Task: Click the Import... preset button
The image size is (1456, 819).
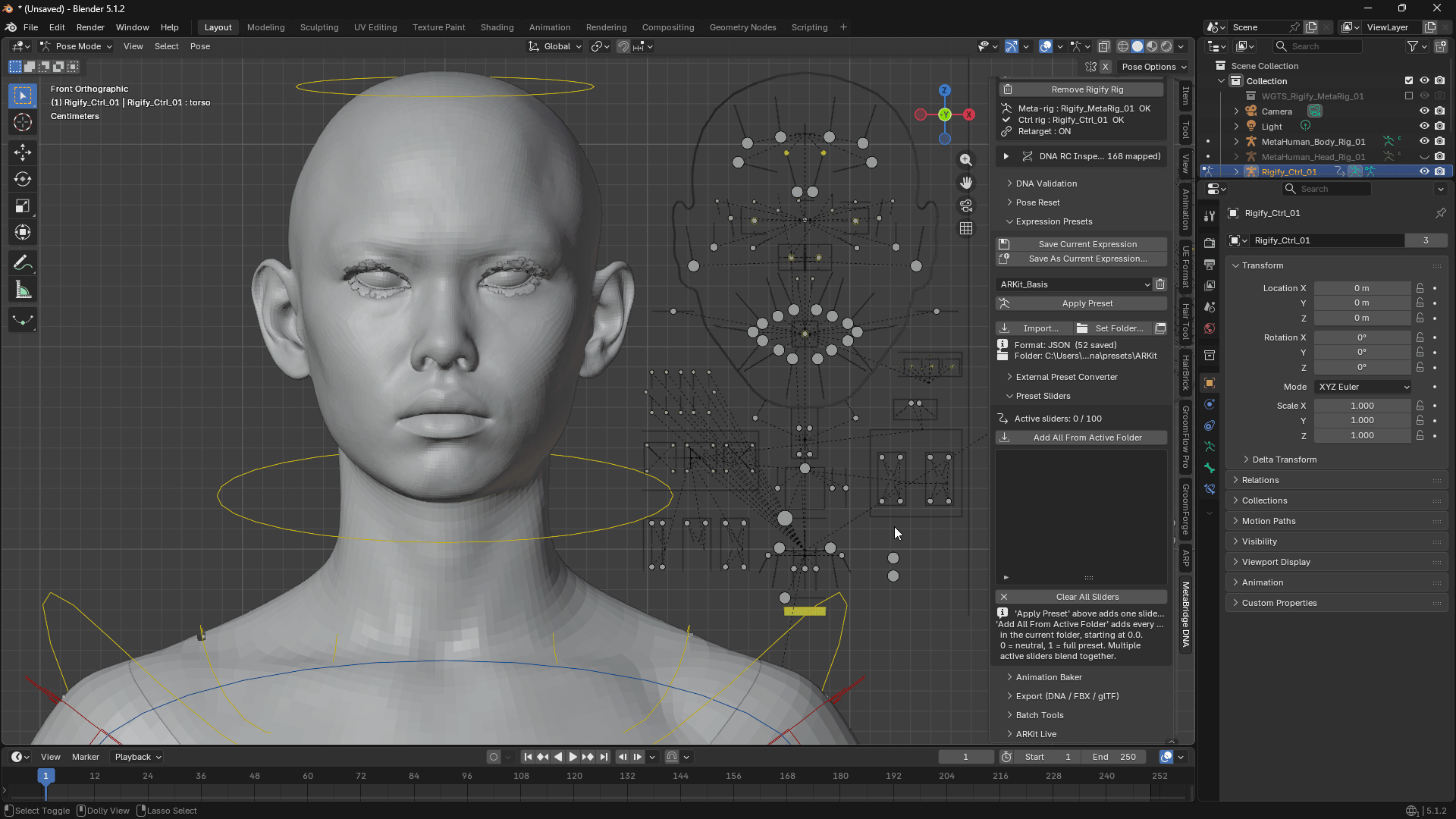Action: (x=1033, y=328)
